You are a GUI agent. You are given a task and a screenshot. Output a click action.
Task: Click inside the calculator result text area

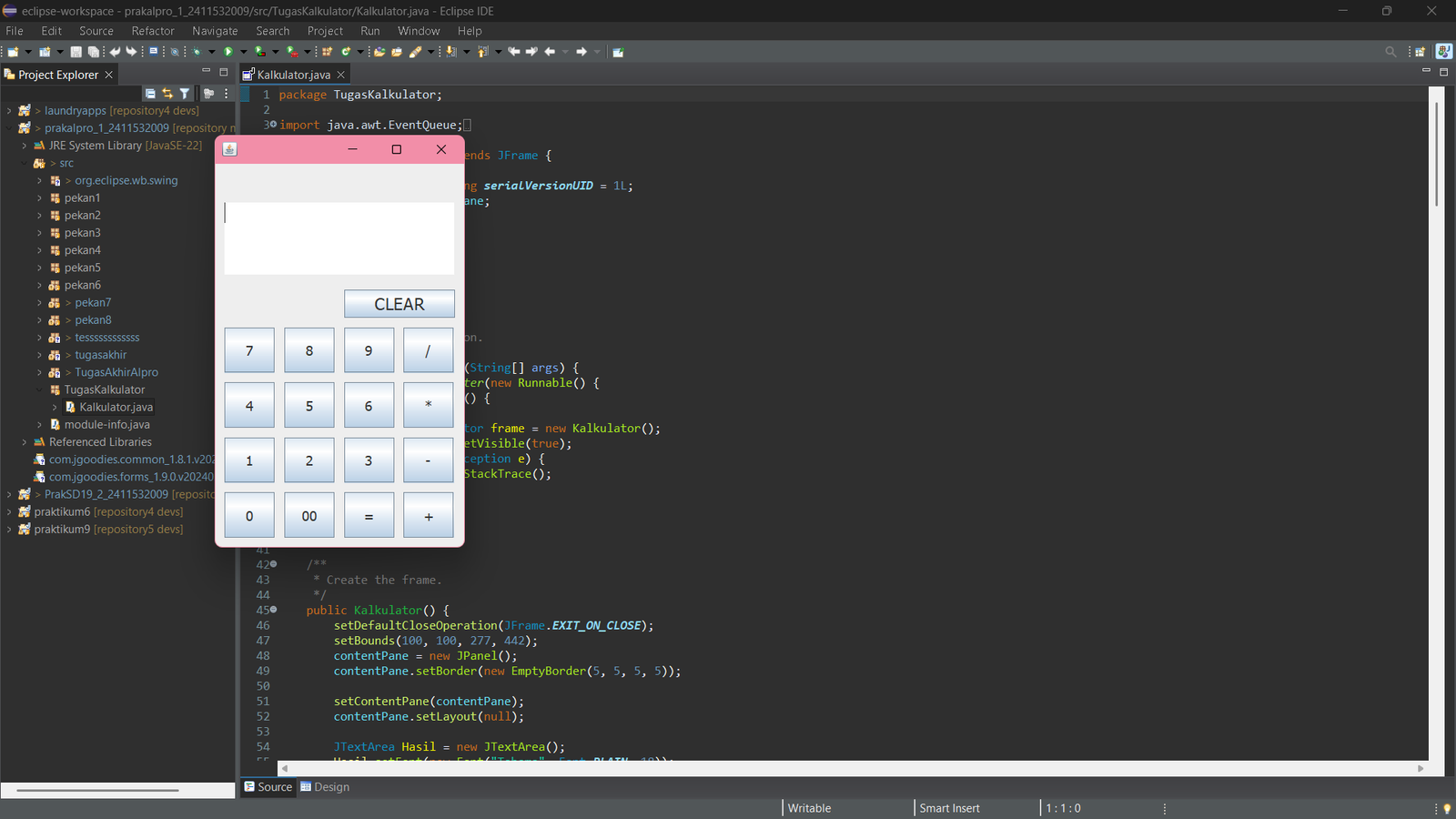coord(339,238)
